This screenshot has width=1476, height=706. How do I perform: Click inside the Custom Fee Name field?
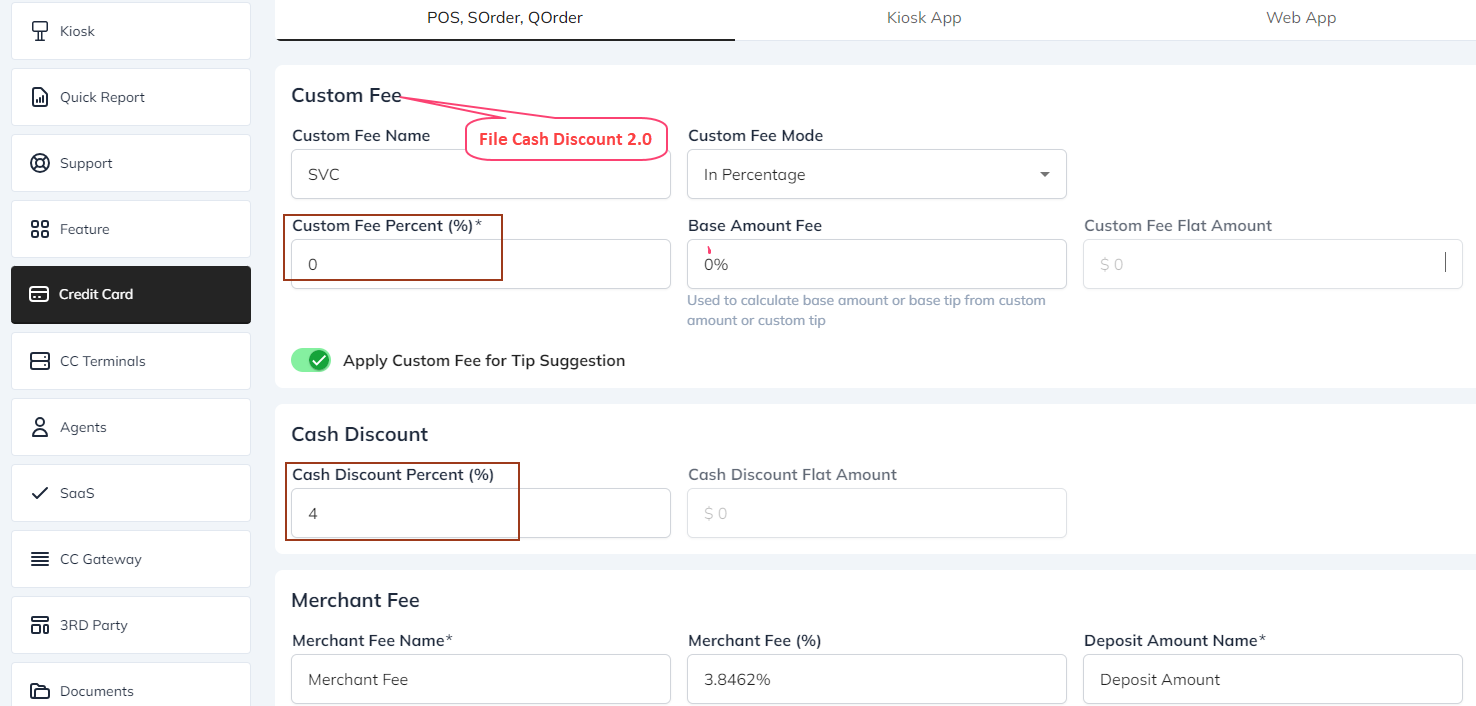point(480,173)
